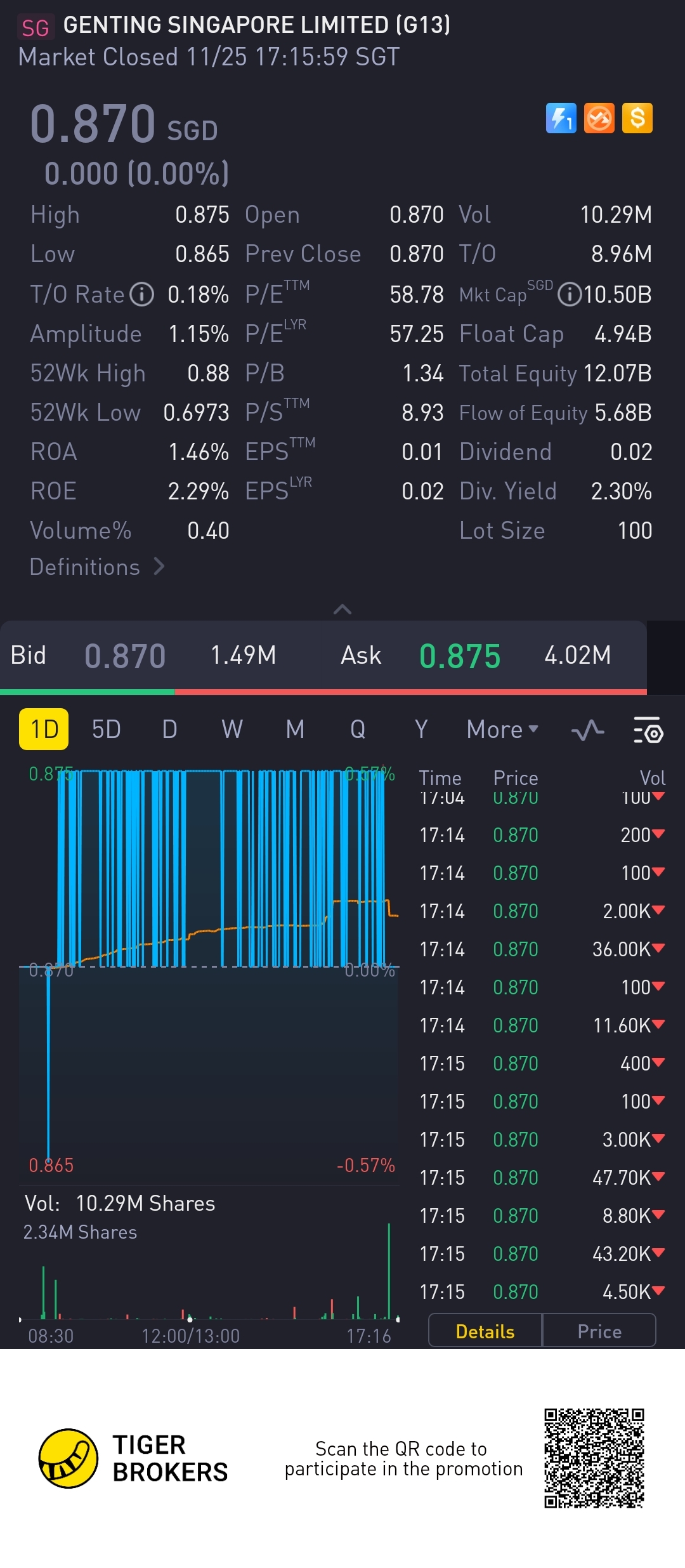Switch to 5D chart tab
Image resolution: width=685 pixels, height=1568 pixels.
(x=106, y=730)
